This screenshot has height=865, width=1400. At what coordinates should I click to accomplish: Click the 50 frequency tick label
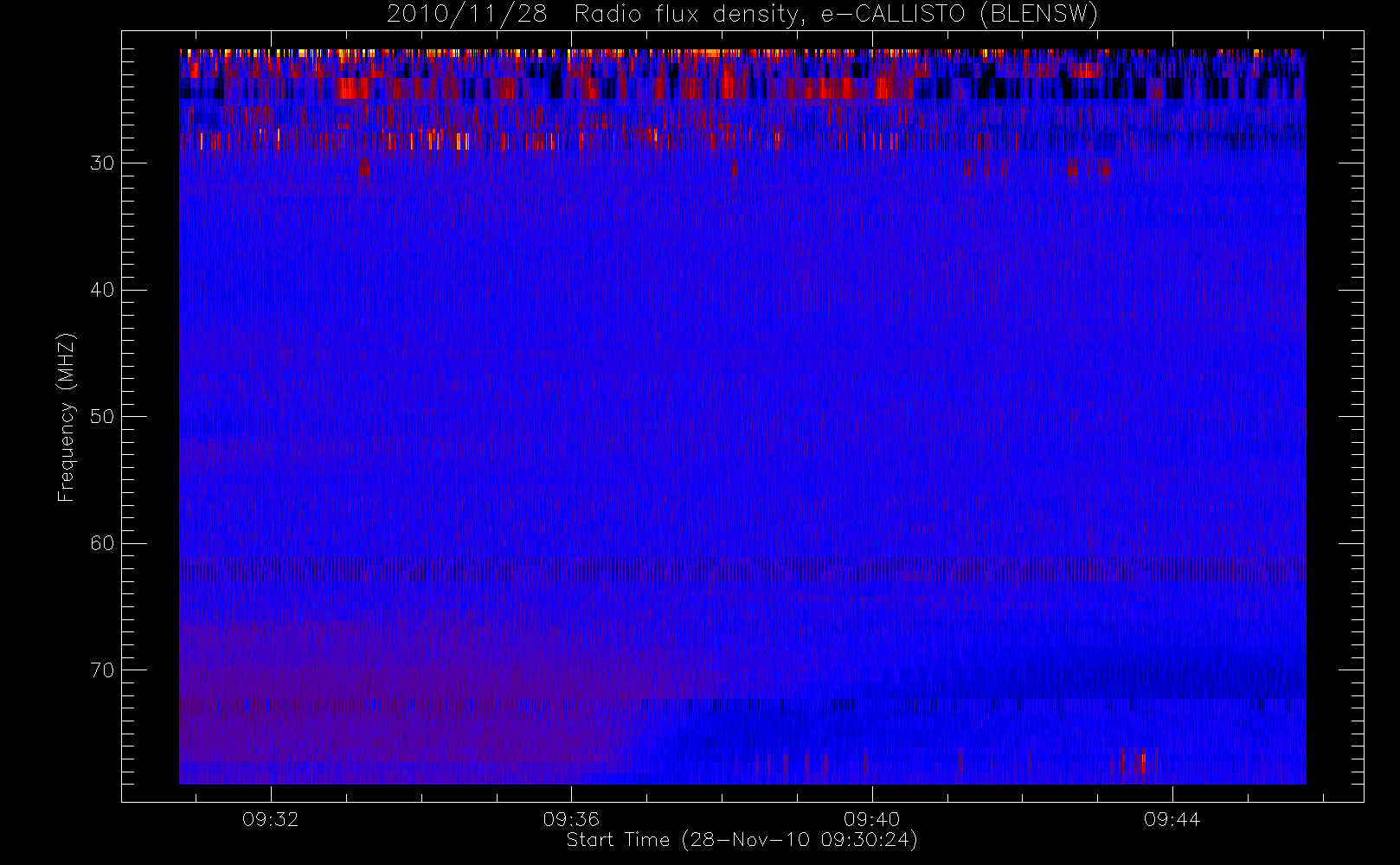tap(102, 417)
